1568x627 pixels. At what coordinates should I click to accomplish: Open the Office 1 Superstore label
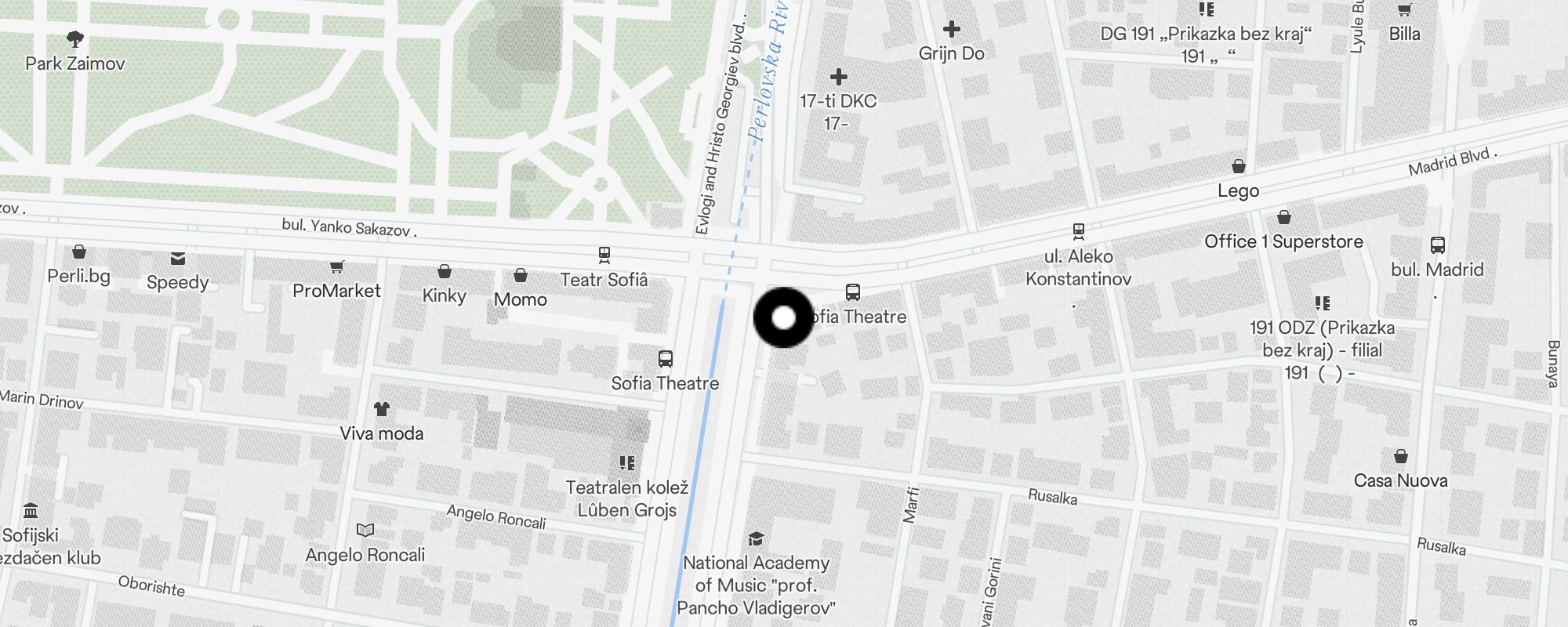click(x=1284, y=241)
